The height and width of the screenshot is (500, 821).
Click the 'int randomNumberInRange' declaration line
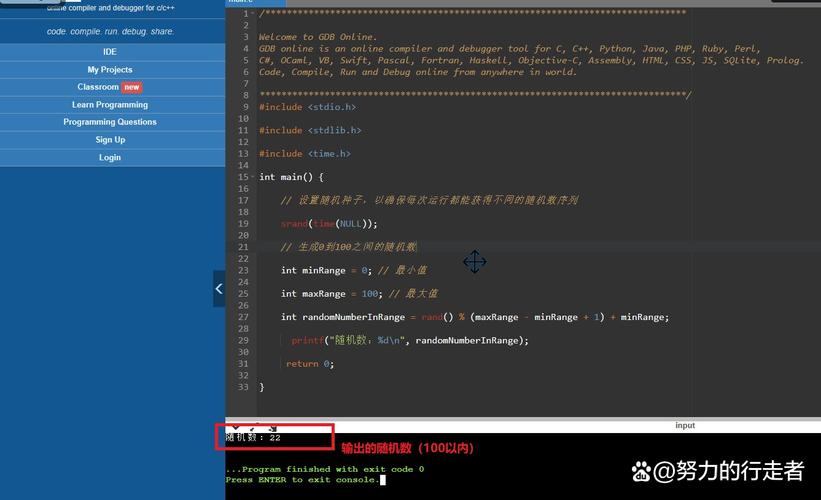[474, 317]
